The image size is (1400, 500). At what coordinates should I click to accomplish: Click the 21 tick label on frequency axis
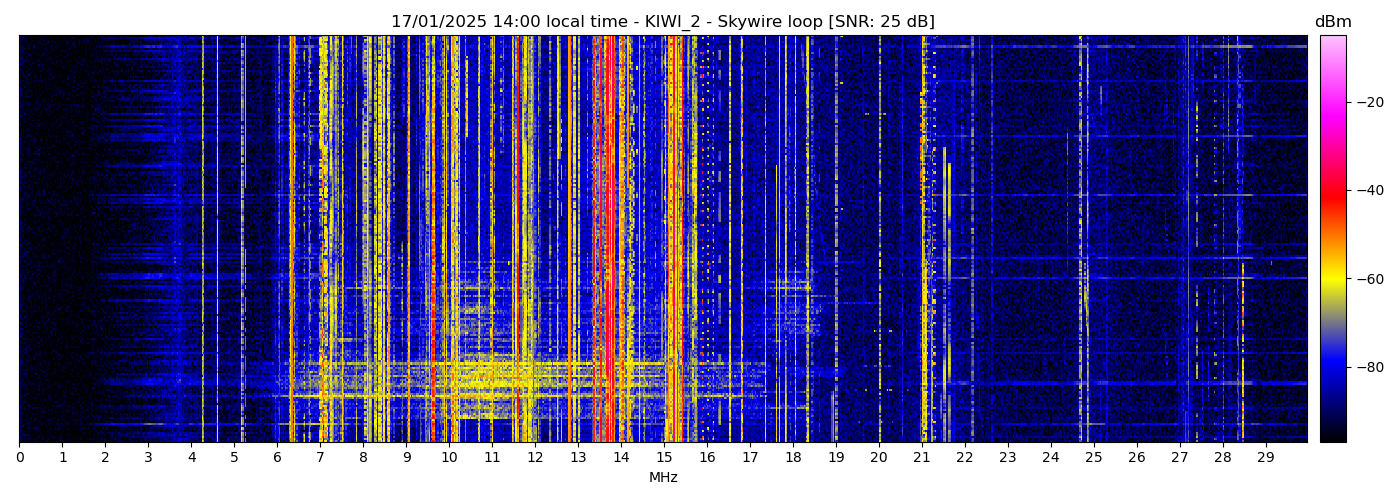[x=921, y=457]
